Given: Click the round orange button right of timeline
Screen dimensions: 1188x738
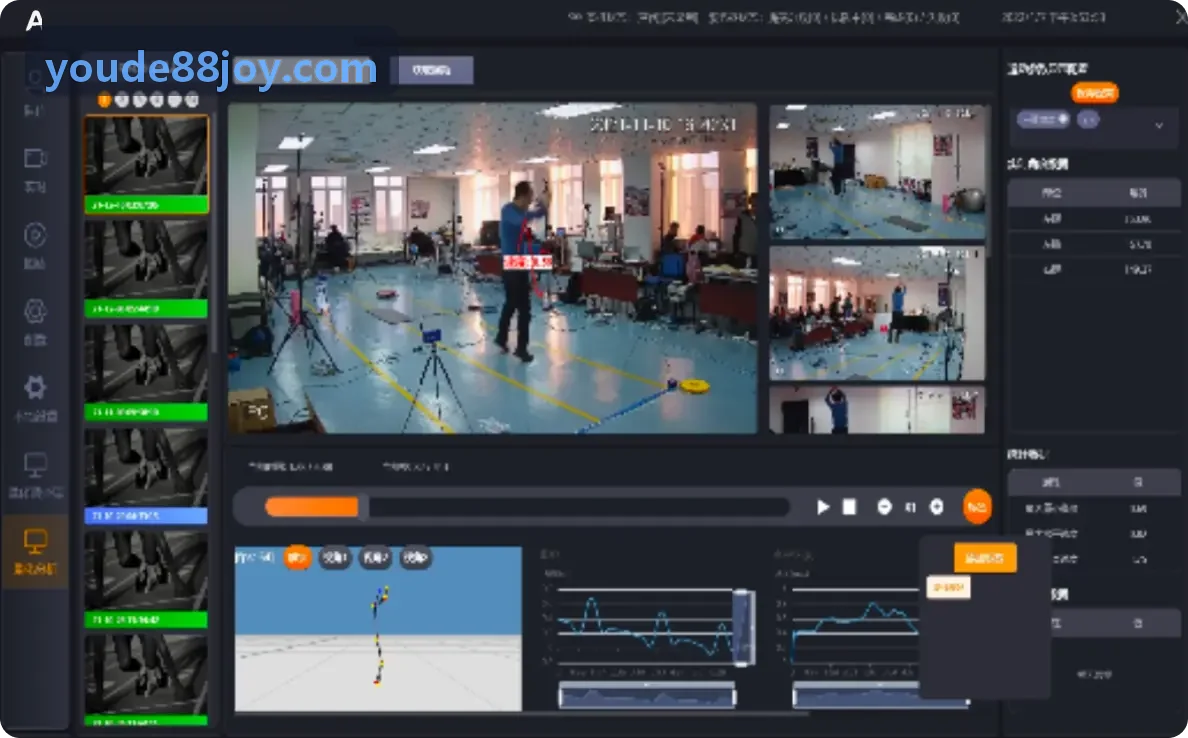Looking at the screenshot, I should [977, 507].
